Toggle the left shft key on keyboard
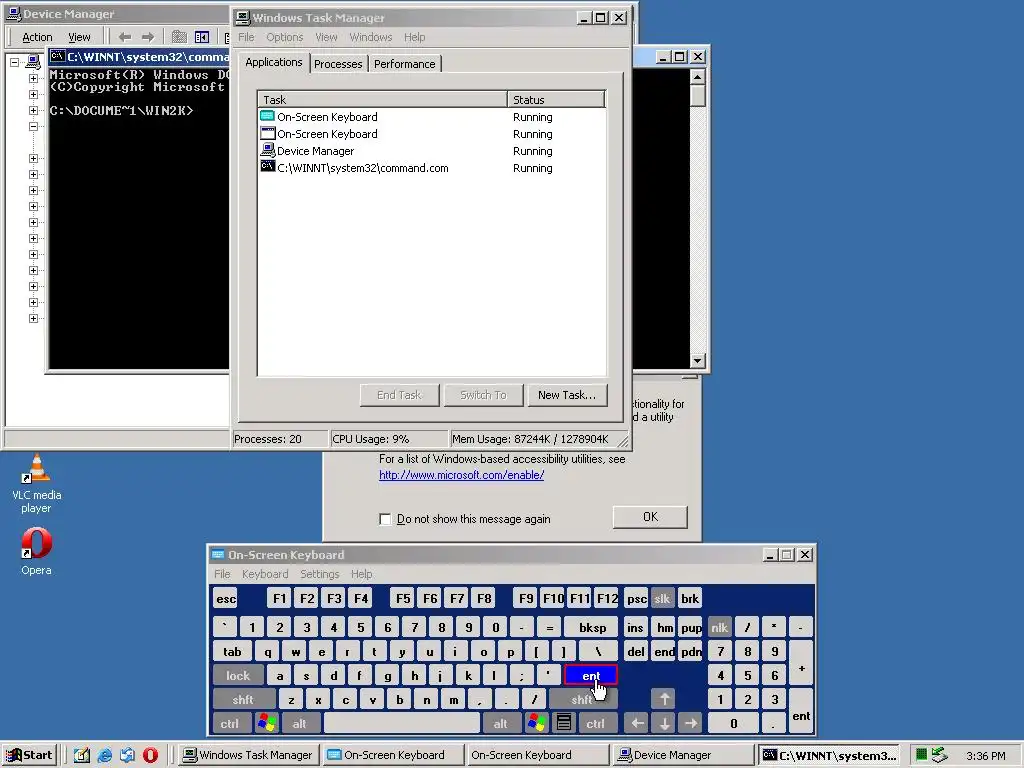The image size is (1024, 768). [243, 699]
